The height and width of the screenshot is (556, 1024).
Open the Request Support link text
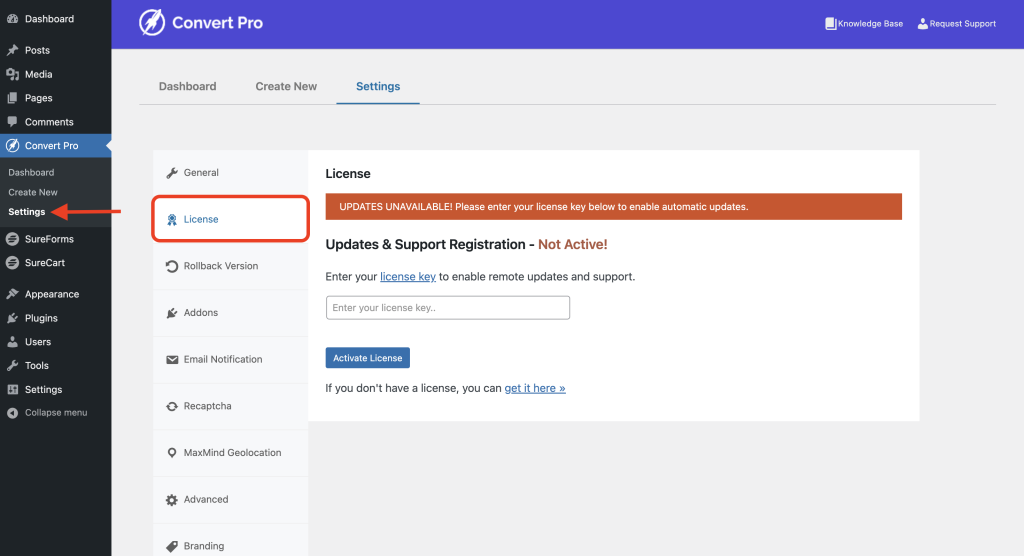pos(963,24)
